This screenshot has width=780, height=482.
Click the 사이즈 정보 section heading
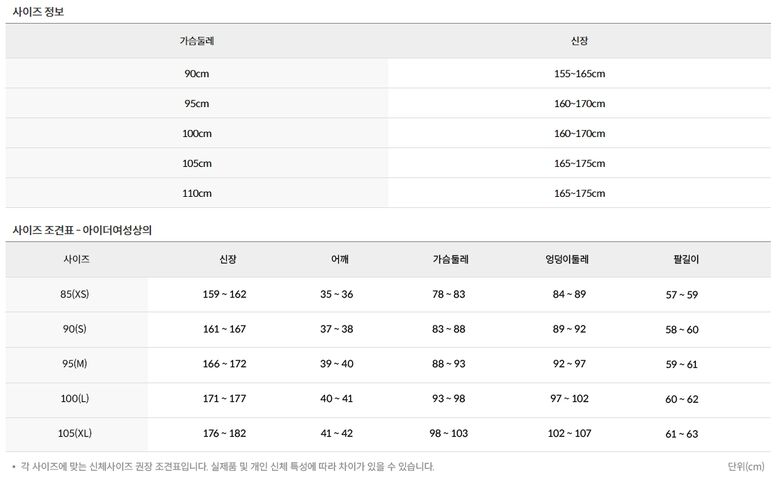pos(39,11)
